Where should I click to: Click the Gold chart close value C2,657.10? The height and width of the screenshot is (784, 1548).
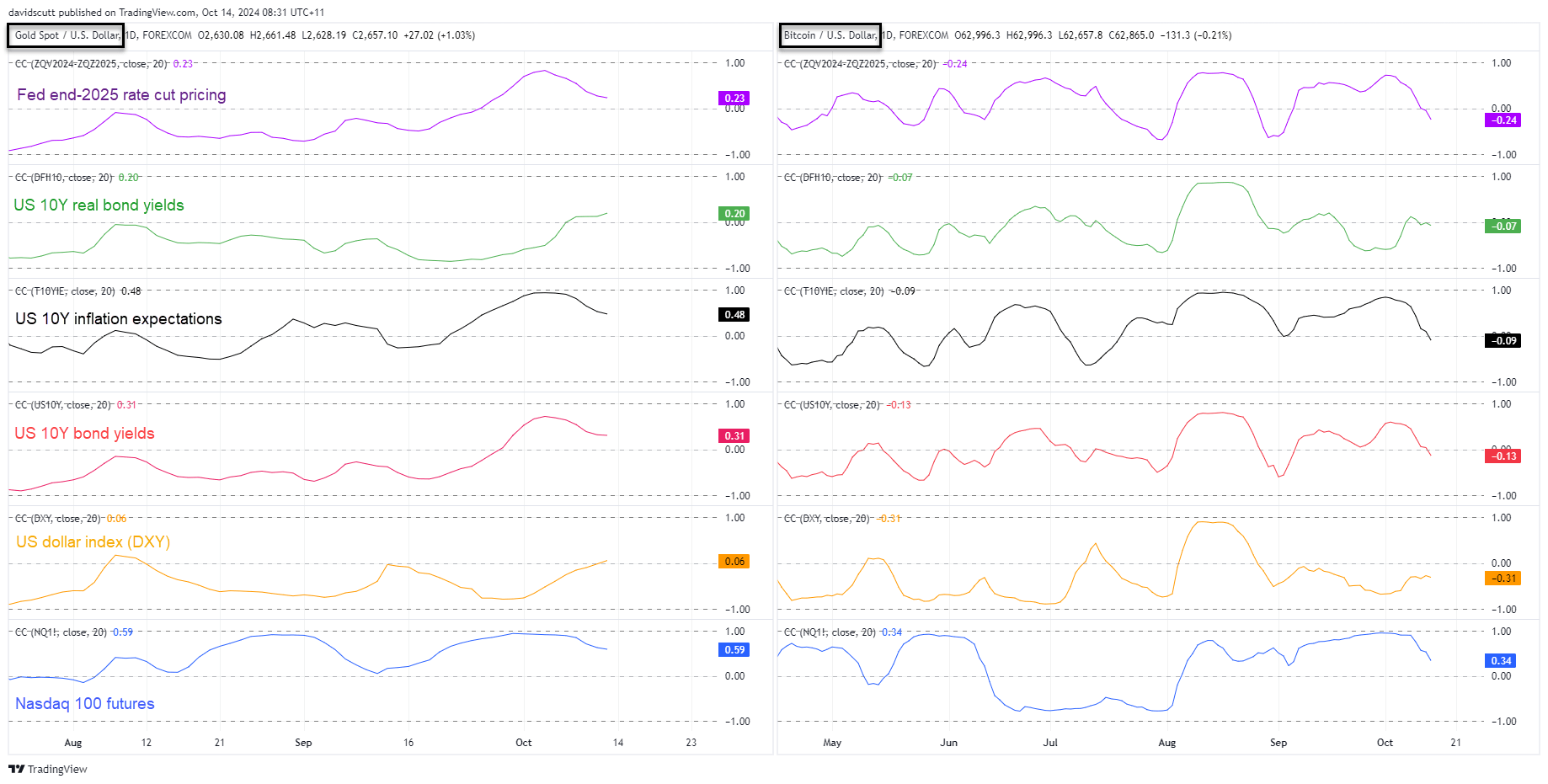coord(375,35)
